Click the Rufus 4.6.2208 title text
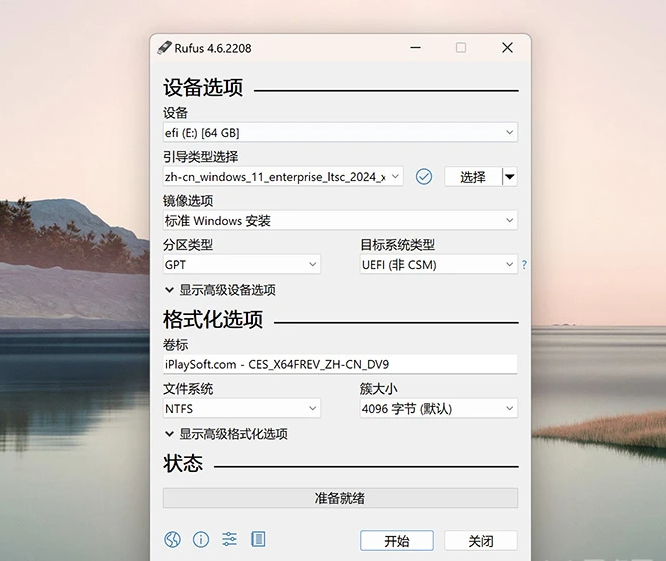666x561 pixels. coord(213,48)
